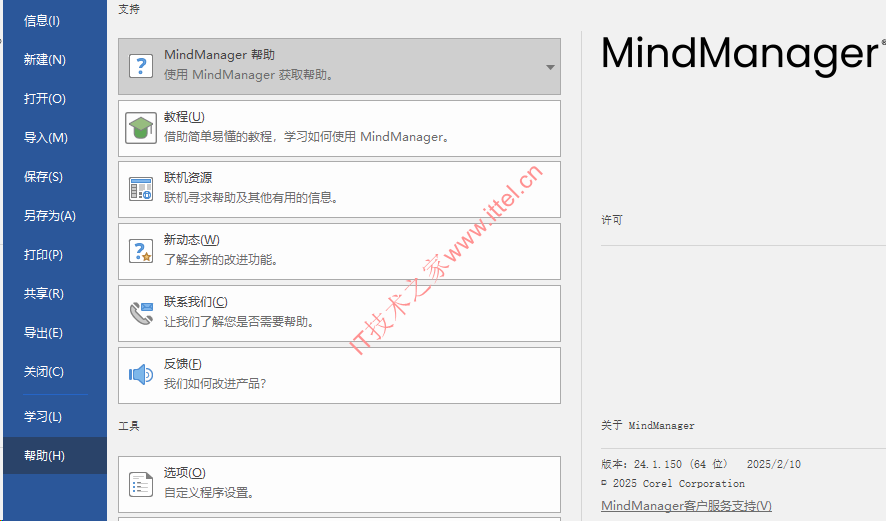This screenshot has width=886, height=521.
Task: Click the version text 24.1.150
Action: 657,464
